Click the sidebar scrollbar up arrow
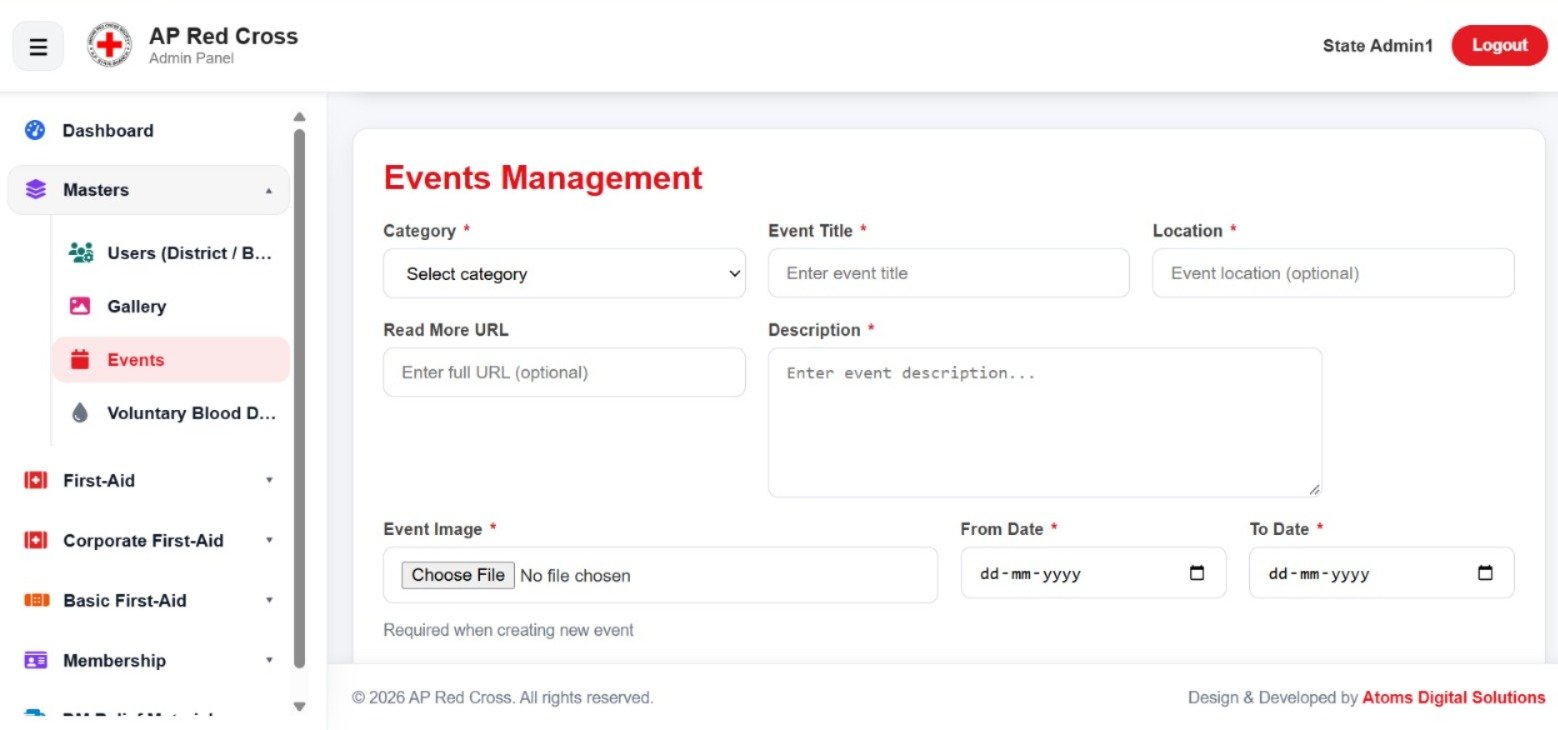 coord(299,117)
